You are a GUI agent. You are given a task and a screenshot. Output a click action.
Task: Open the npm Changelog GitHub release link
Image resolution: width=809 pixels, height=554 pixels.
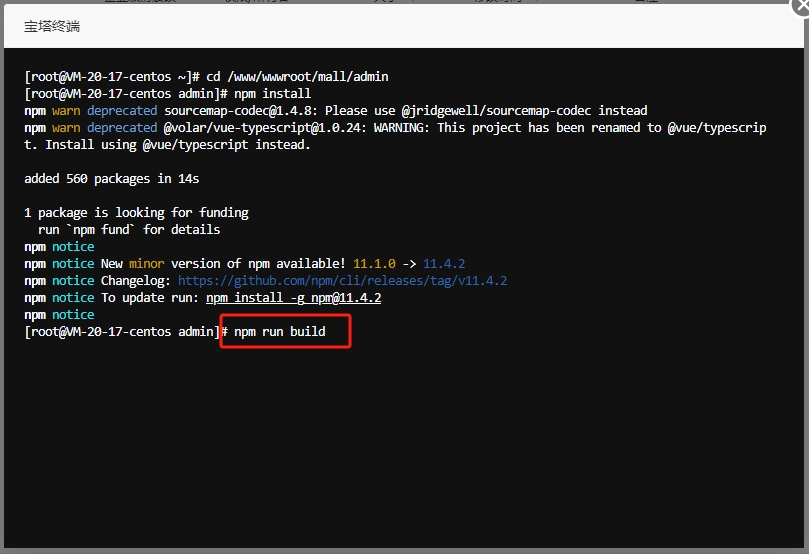(x=342, y=281)
